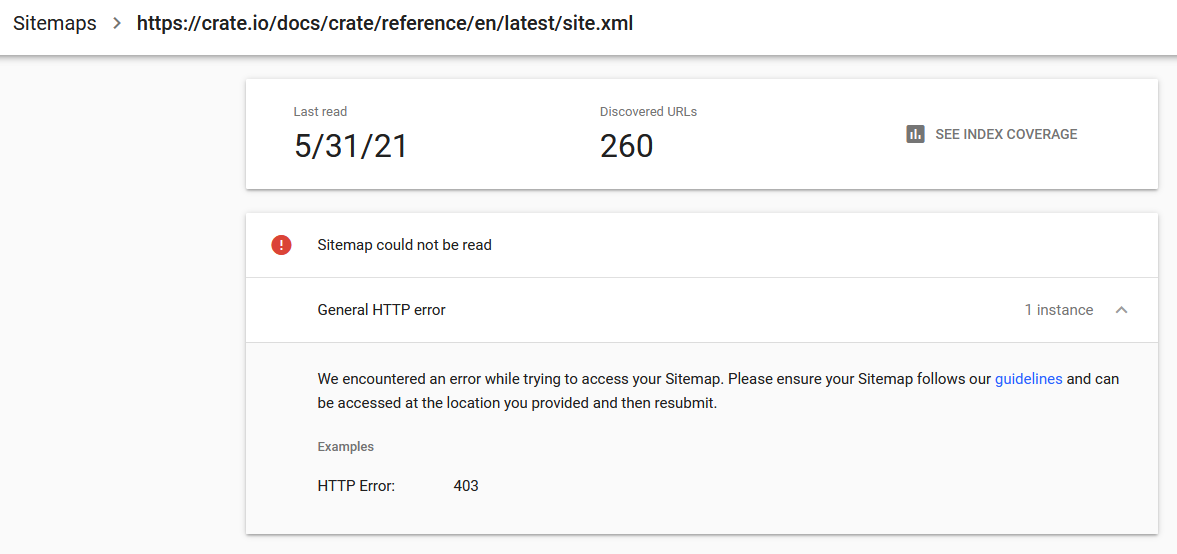Click the Sitemap could not be read heading
The height and width of the screenshot is (554, 1177).
[x=405, y=245]
